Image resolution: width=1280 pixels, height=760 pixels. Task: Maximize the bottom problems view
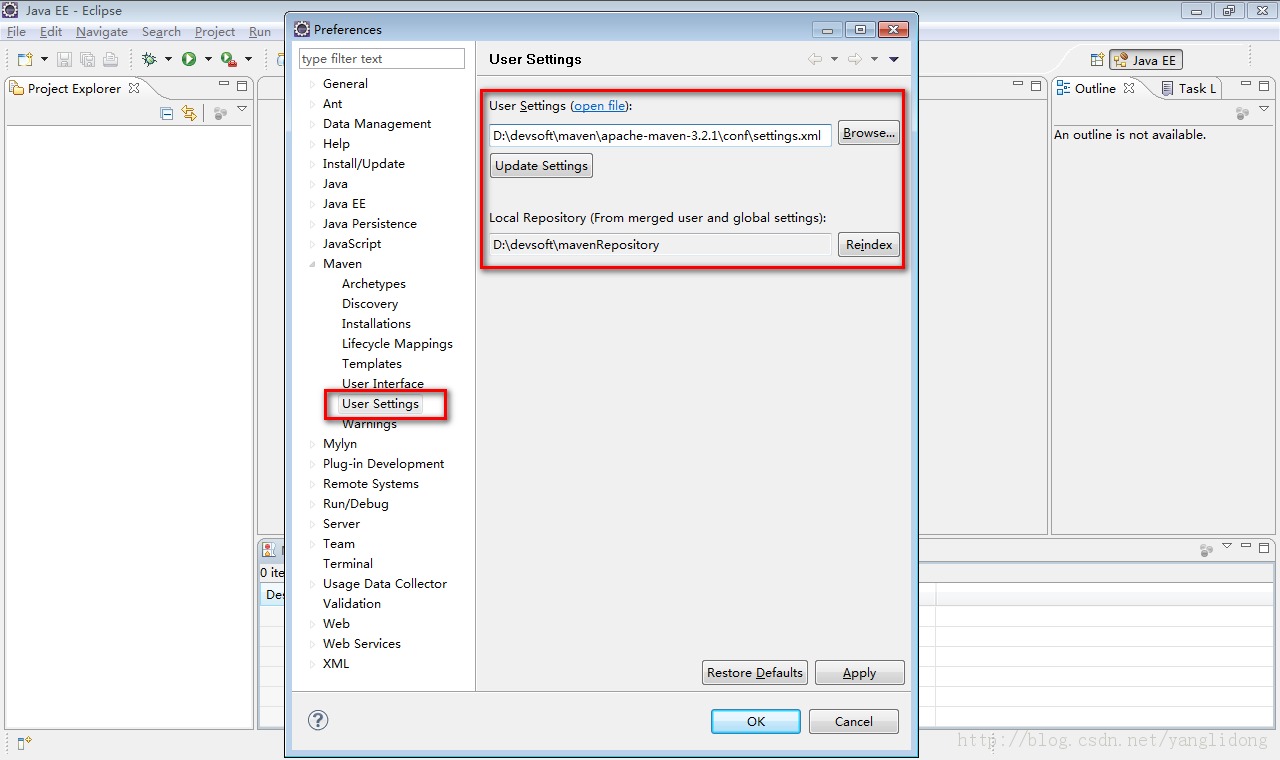(1264, 547)
